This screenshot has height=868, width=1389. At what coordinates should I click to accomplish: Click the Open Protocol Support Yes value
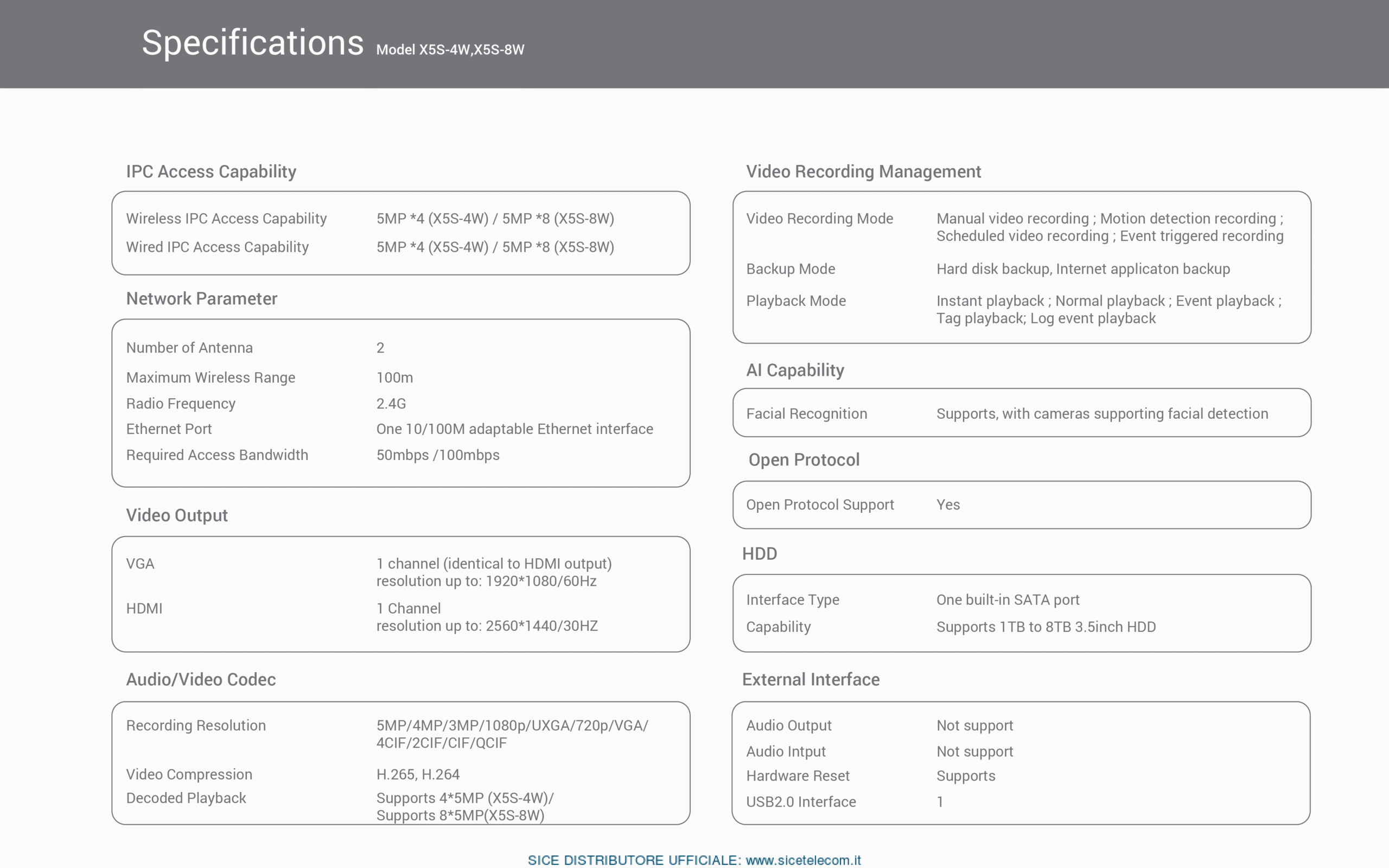tap(948, 505)
